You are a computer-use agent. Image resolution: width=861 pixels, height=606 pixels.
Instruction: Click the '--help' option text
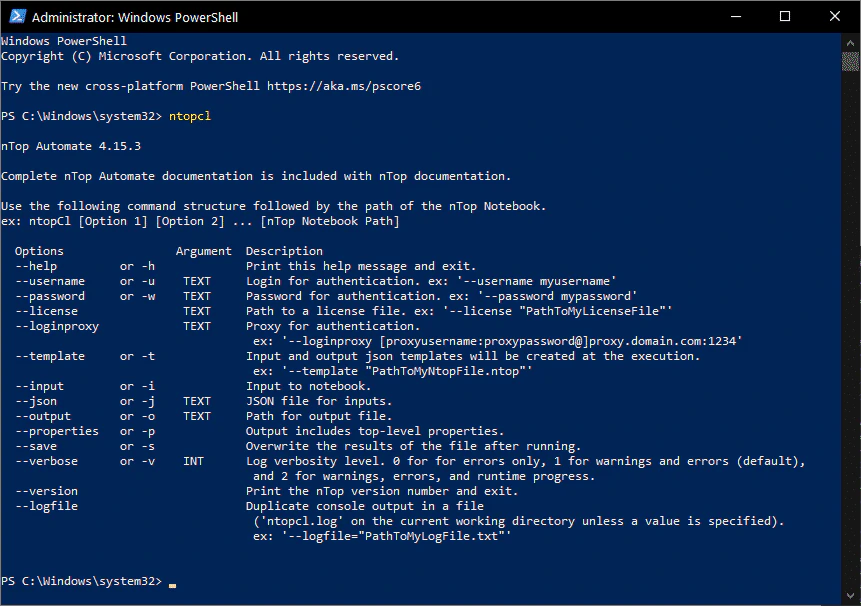36,266
